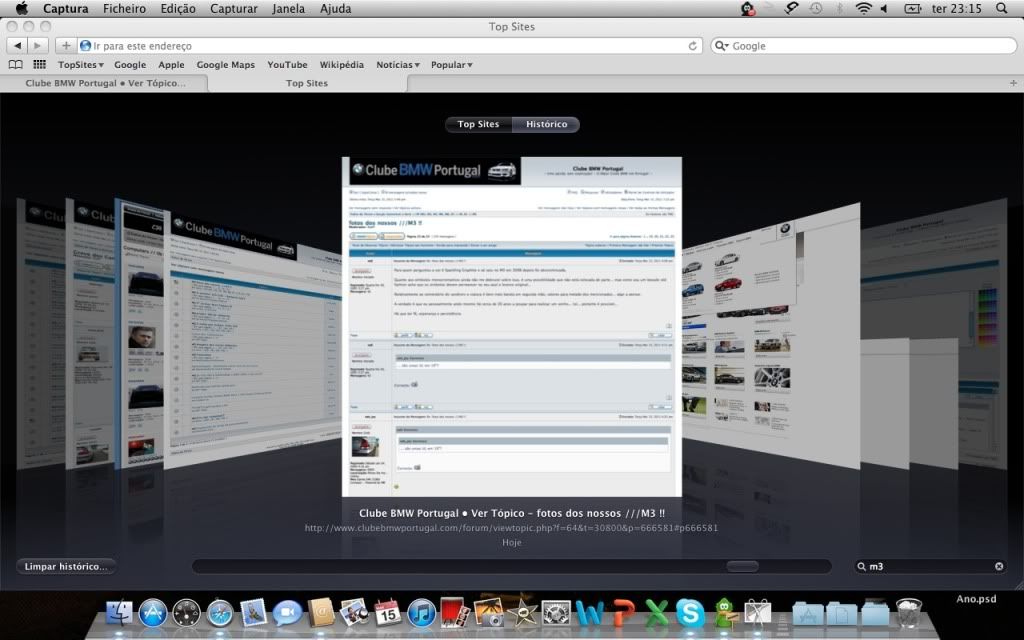Go back with the Safari back arrow

point(18,46)
